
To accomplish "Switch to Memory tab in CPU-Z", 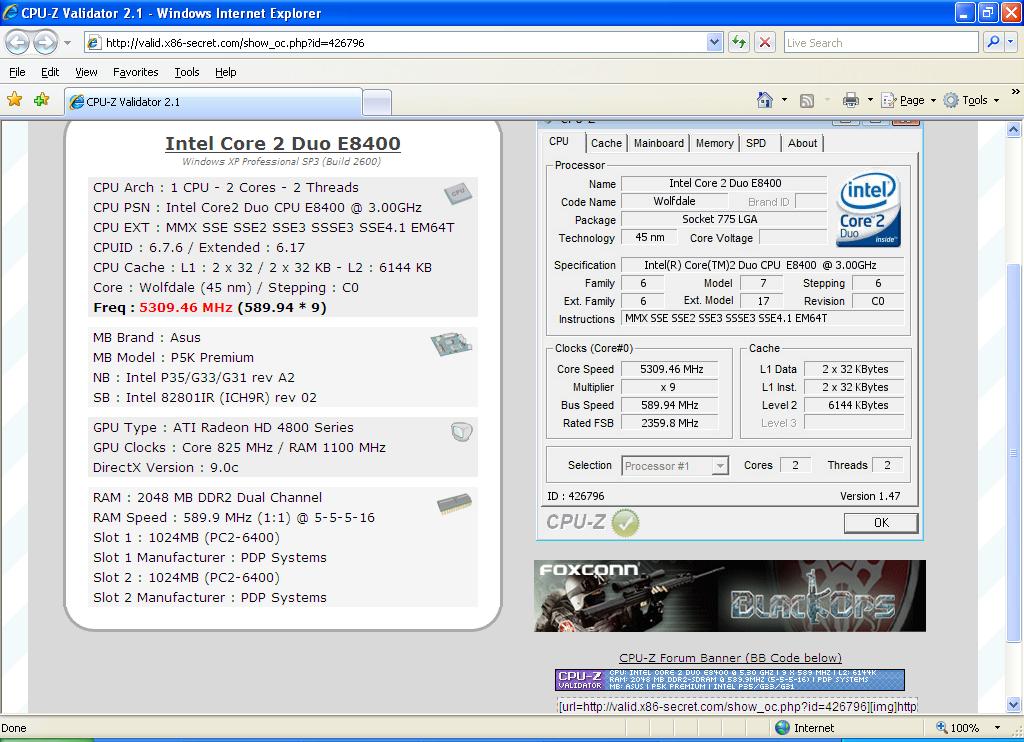I will coord(714,143).
